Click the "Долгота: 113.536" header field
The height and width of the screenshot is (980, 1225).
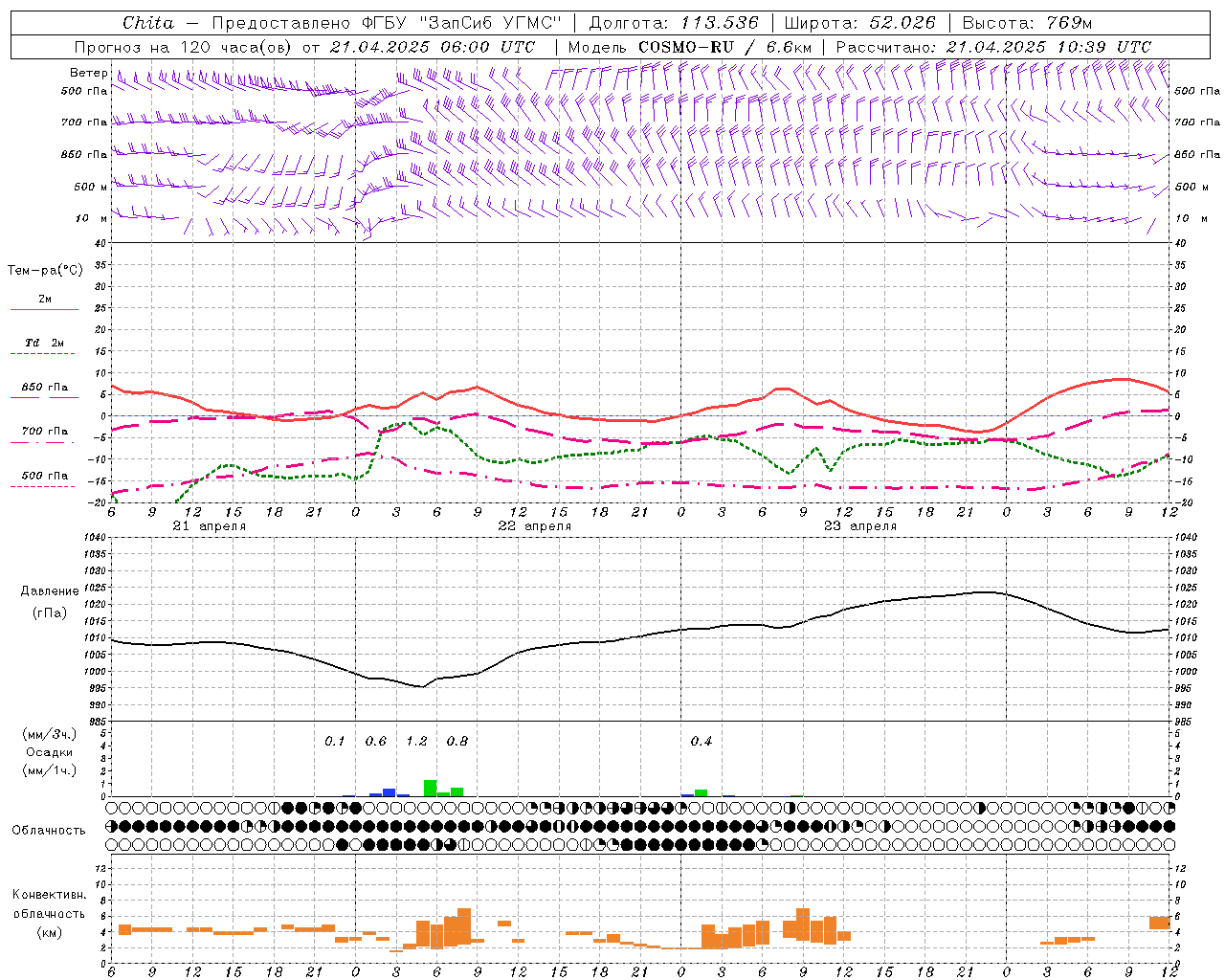coord(674,23)
